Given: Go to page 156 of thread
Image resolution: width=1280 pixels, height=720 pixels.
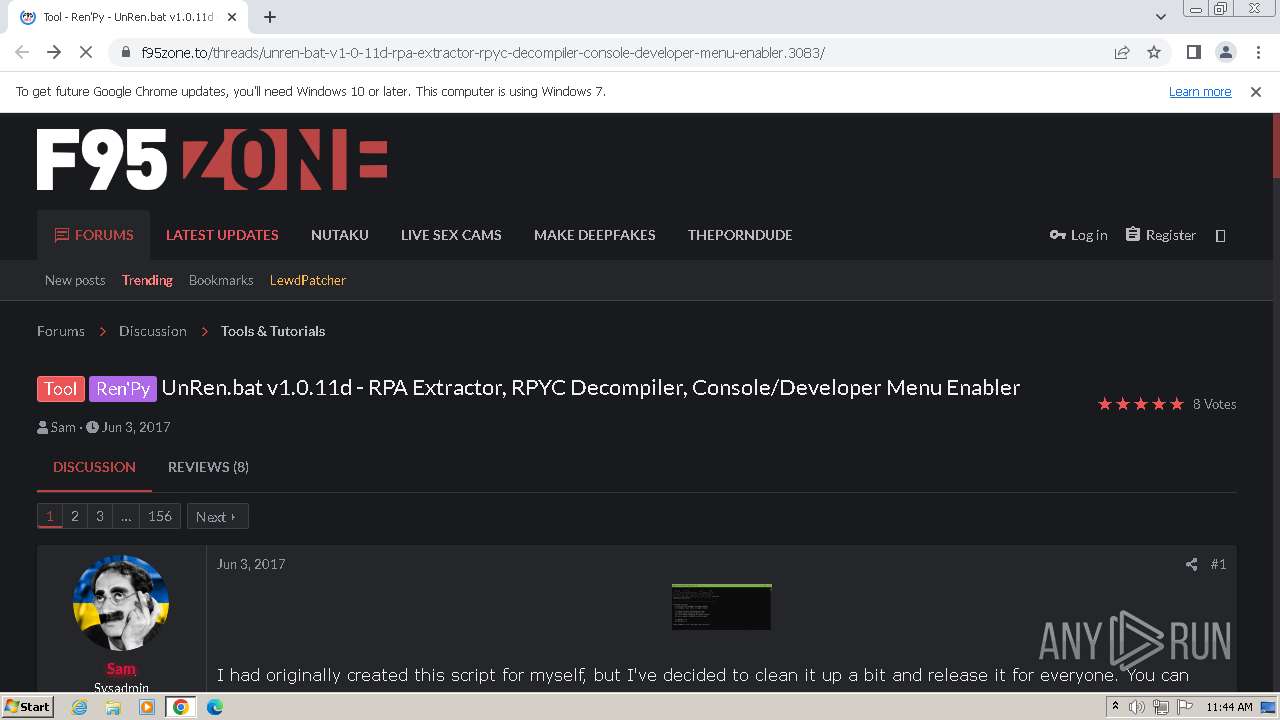Looking at the screenshot, I should [160, 516].
